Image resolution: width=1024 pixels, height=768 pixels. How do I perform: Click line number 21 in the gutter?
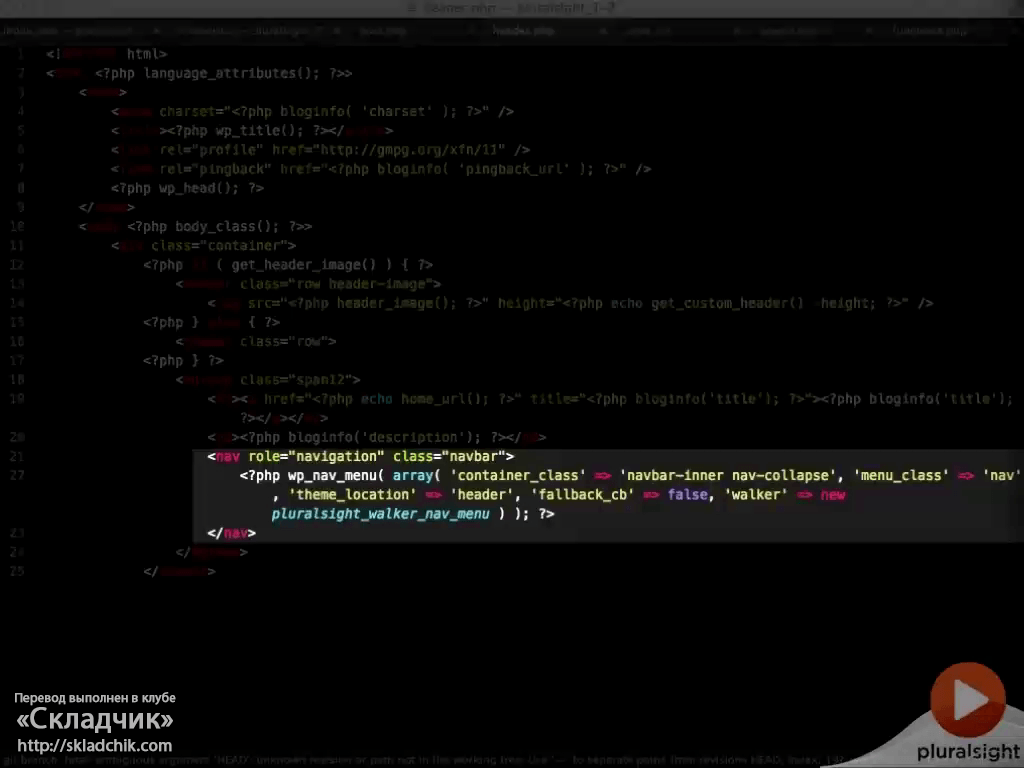point(17,456)
